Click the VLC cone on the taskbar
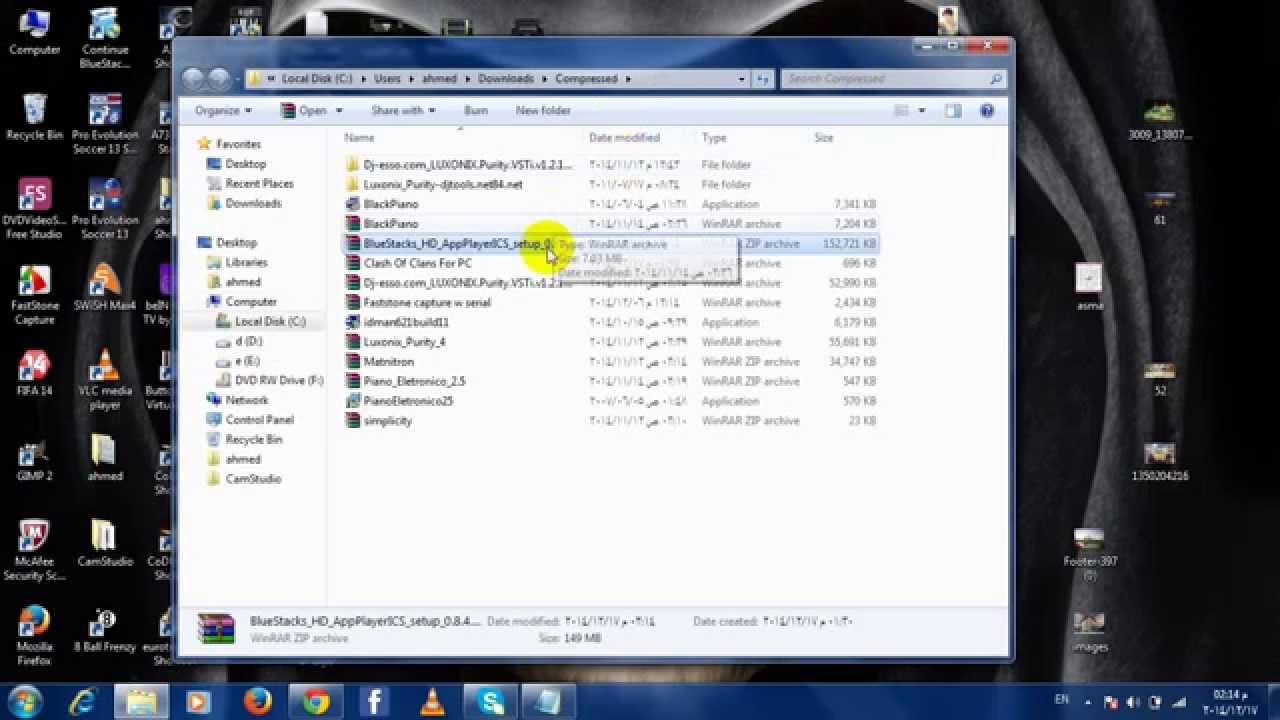 coord(432,702)
